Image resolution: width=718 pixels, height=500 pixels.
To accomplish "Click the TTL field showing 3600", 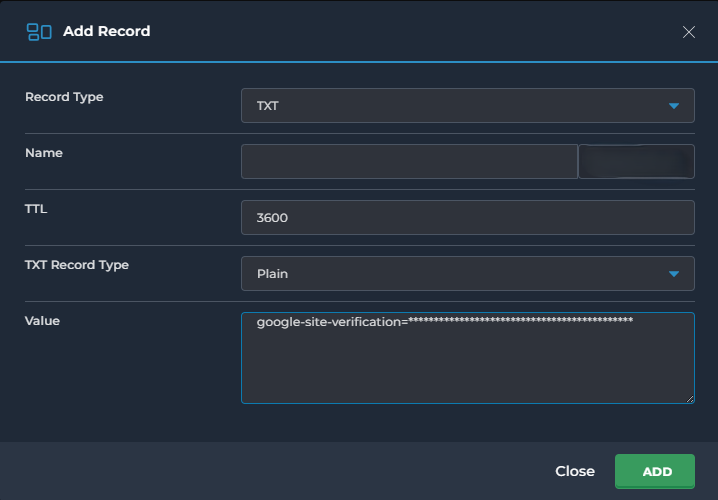I will pos(468,217).
